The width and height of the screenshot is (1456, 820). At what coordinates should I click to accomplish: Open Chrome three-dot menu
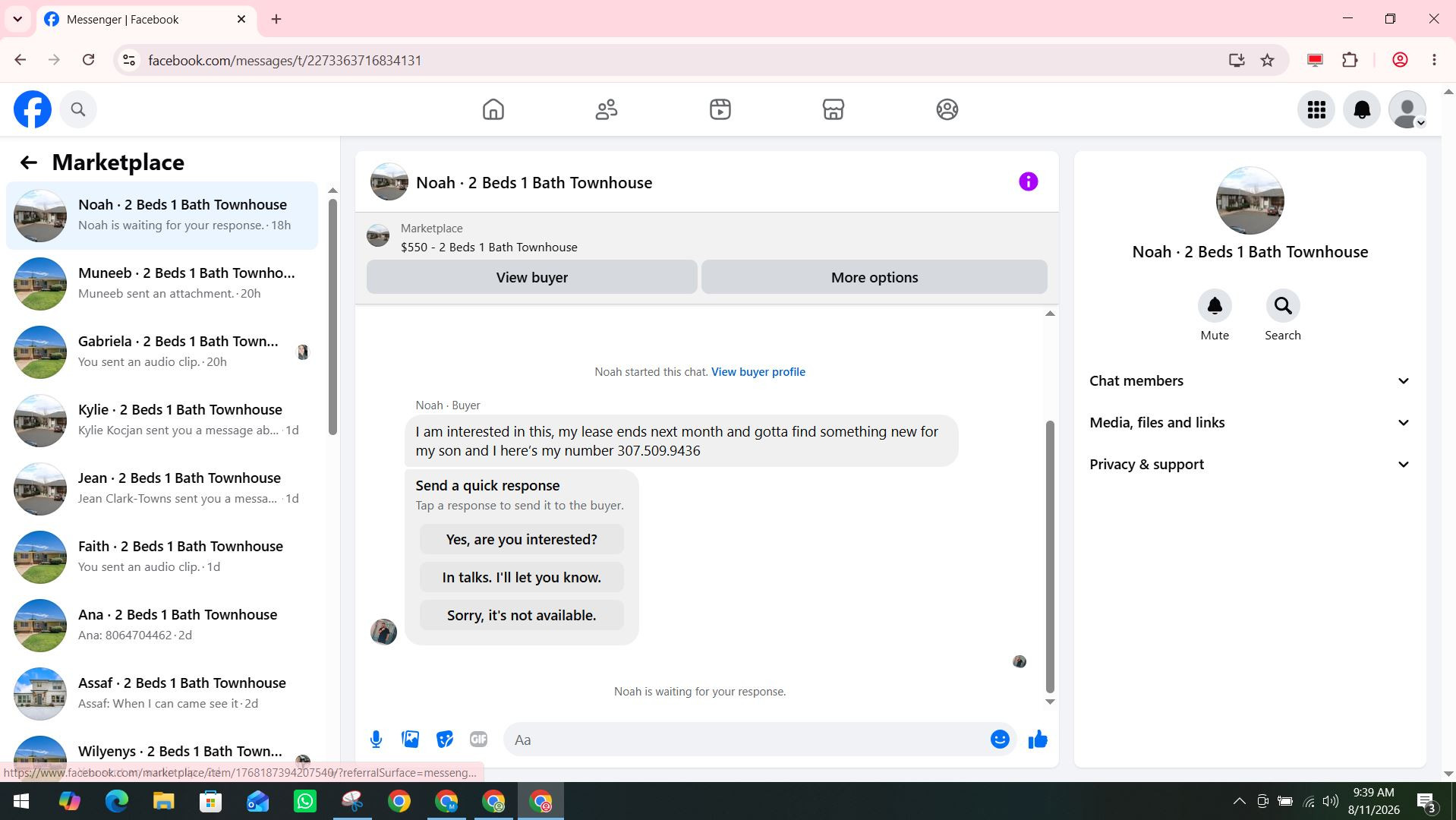1434,60
